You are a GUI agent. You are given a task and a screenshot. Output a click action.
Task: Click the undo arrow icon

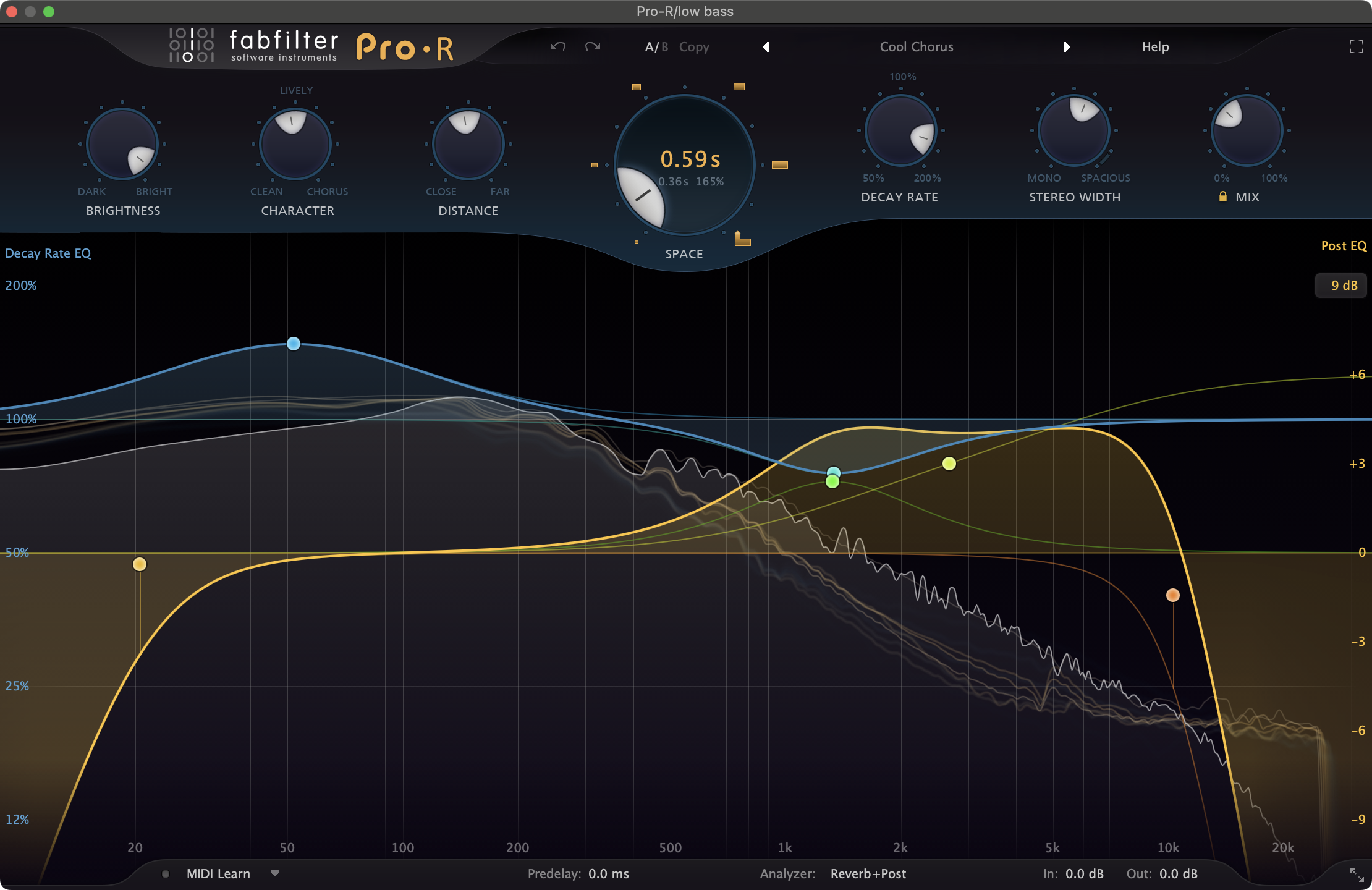[x=557, y=47]
